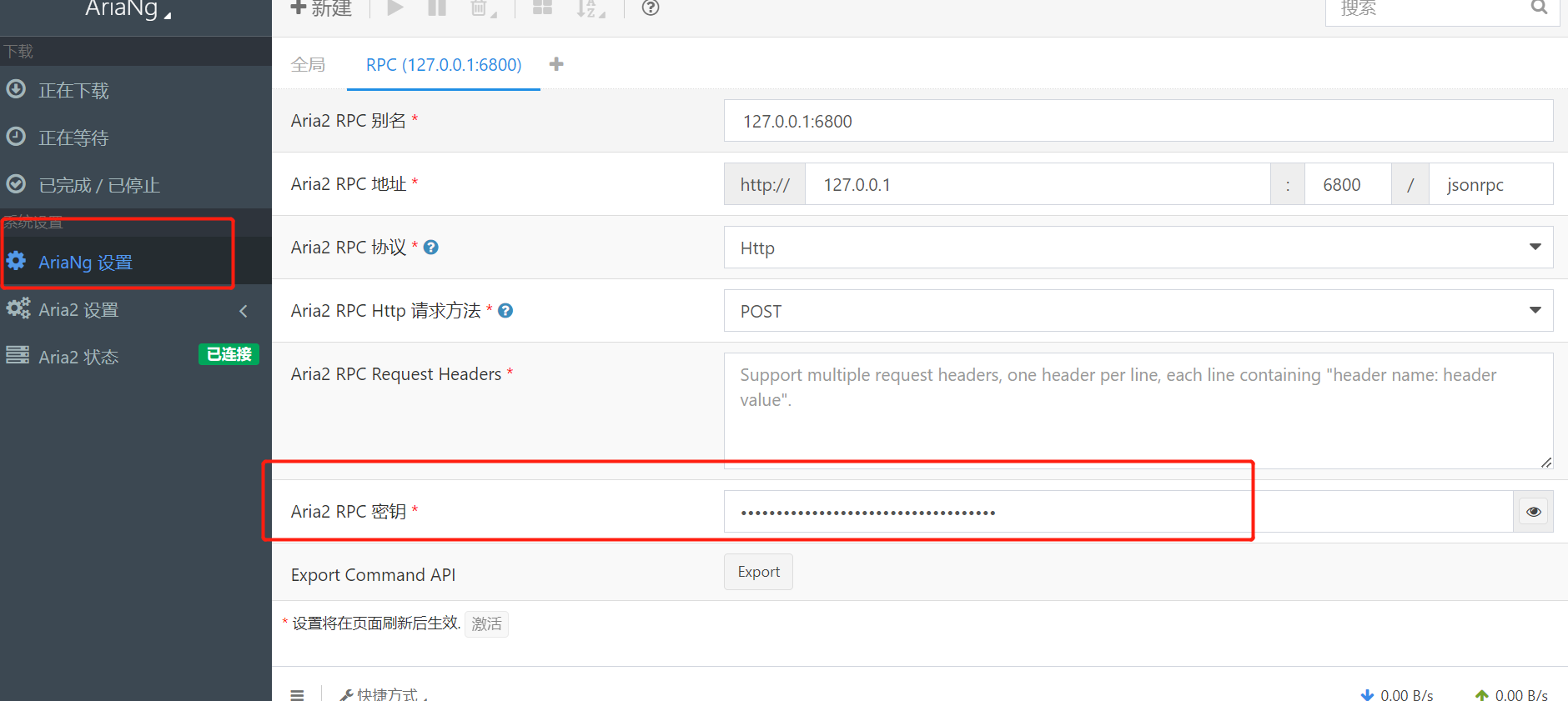This screenshot has width=1568, height=701.
Task: Click the AriaNg Settings gear icon
Action: (16, 261)
